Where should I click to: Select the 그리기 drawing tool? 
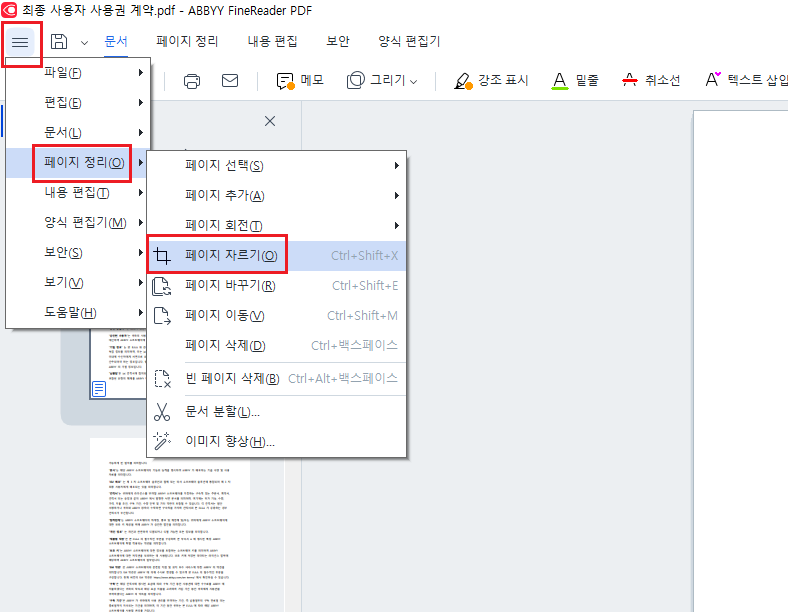[375, 80]
